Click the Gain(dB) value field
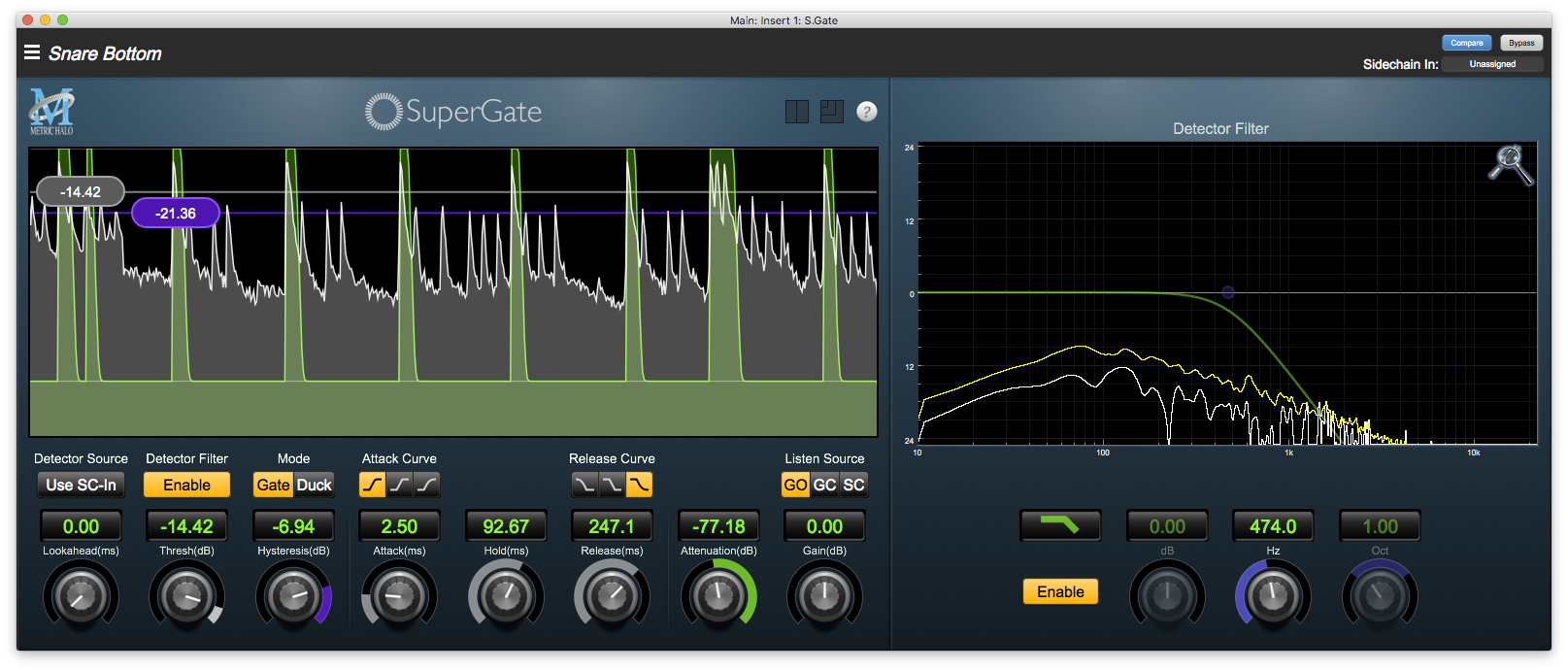 tap(824, 526)
